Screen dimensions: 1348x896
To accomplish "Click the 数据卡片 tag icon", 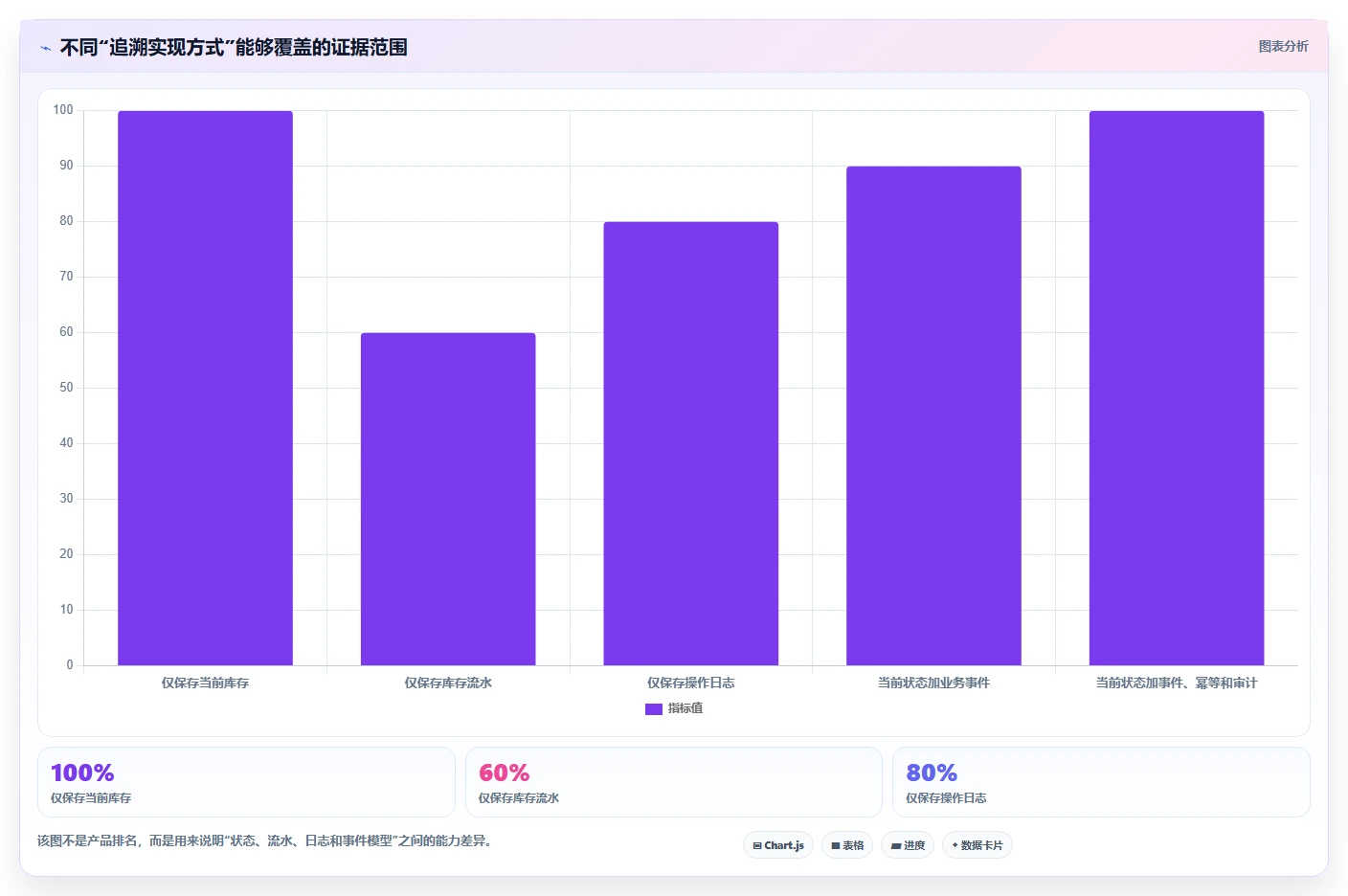I will point(955,845).
